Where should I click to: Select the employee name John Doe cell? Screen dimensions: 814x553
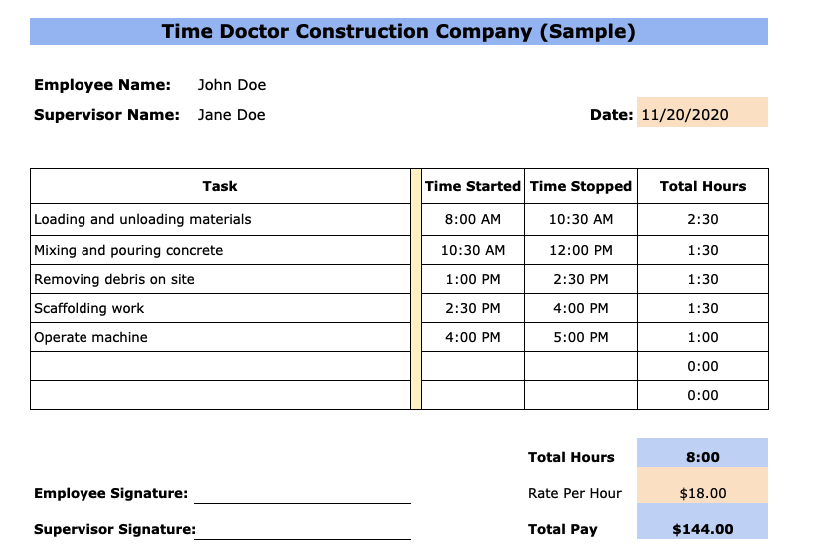pyautogui.click(x=232, y=85)
